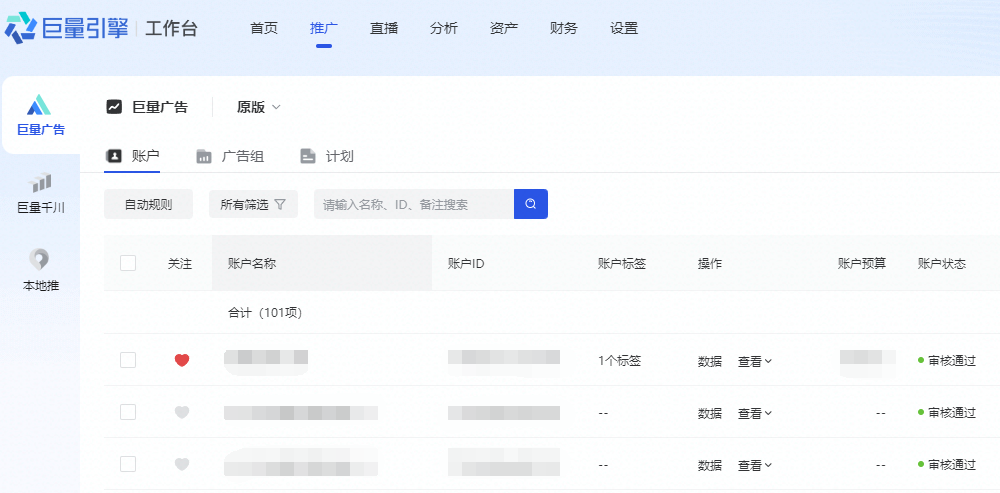Viewport: 1000px width, 493px height.
Task: Click 数据 link in third account row
Action: 710,466
